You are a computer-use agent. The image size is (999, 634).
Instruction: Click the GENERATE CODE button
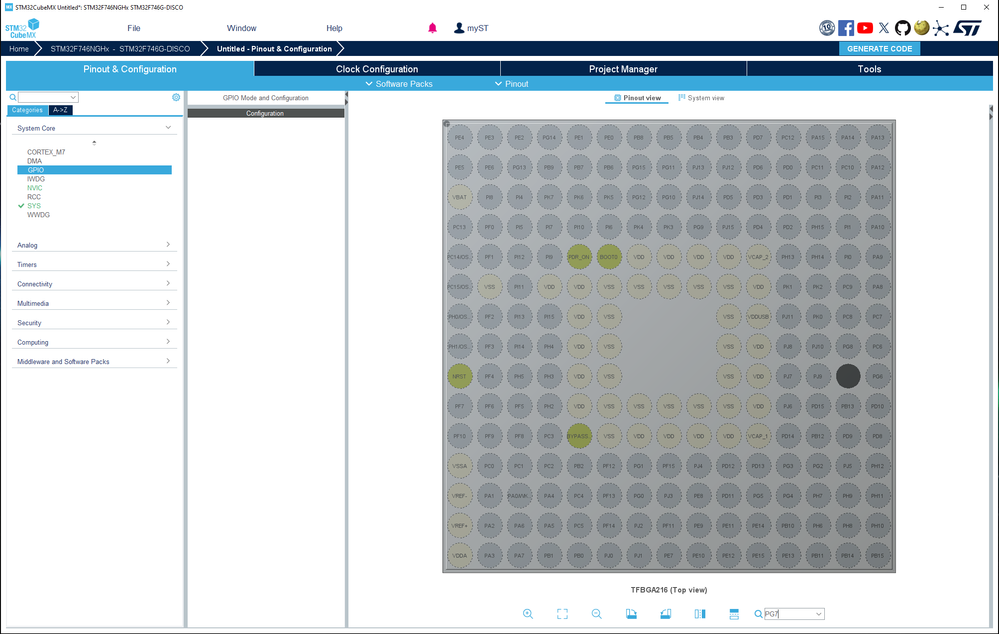(879, 48)
